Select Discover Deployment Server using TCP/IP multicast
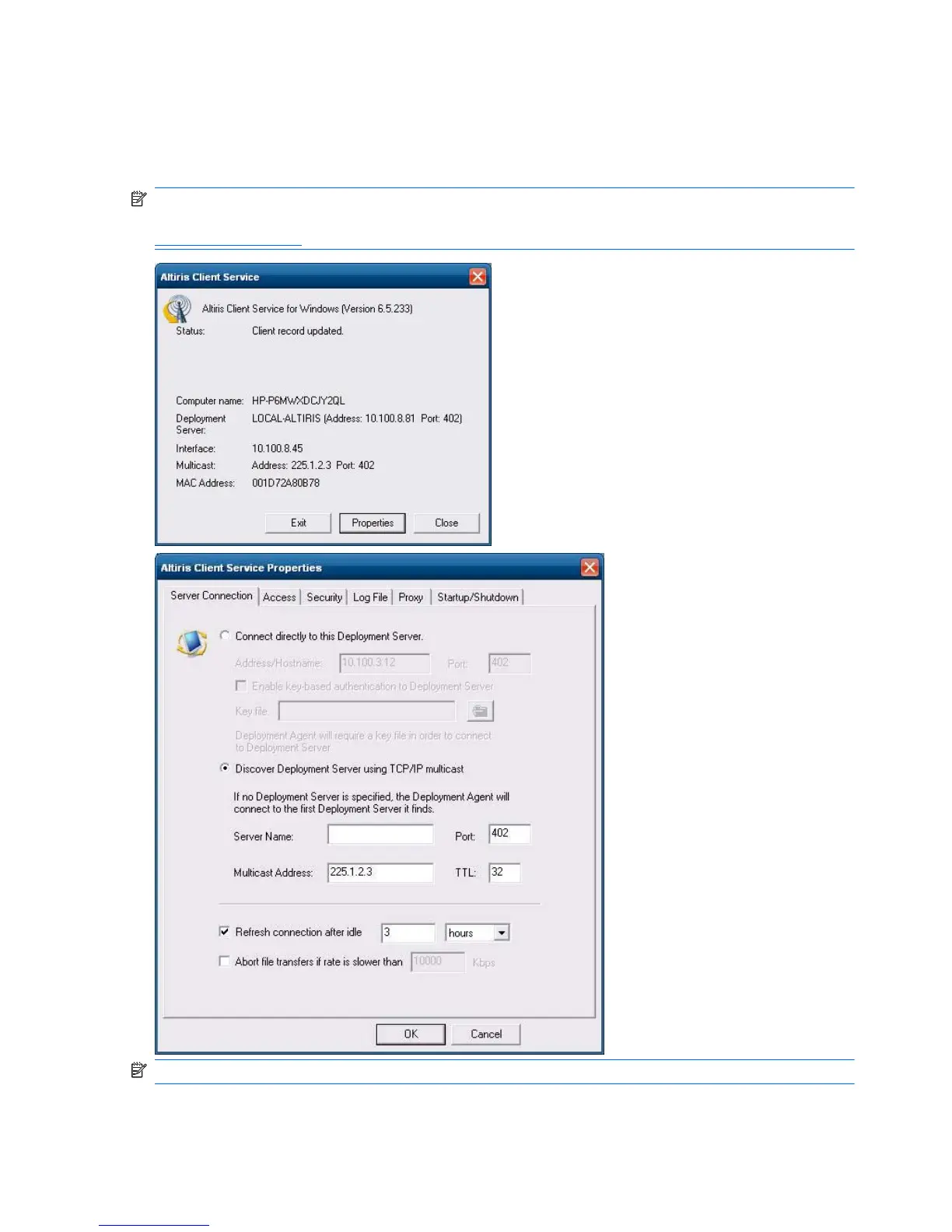The width and height of the screenshot is (952, 1232). click(225, 768)
